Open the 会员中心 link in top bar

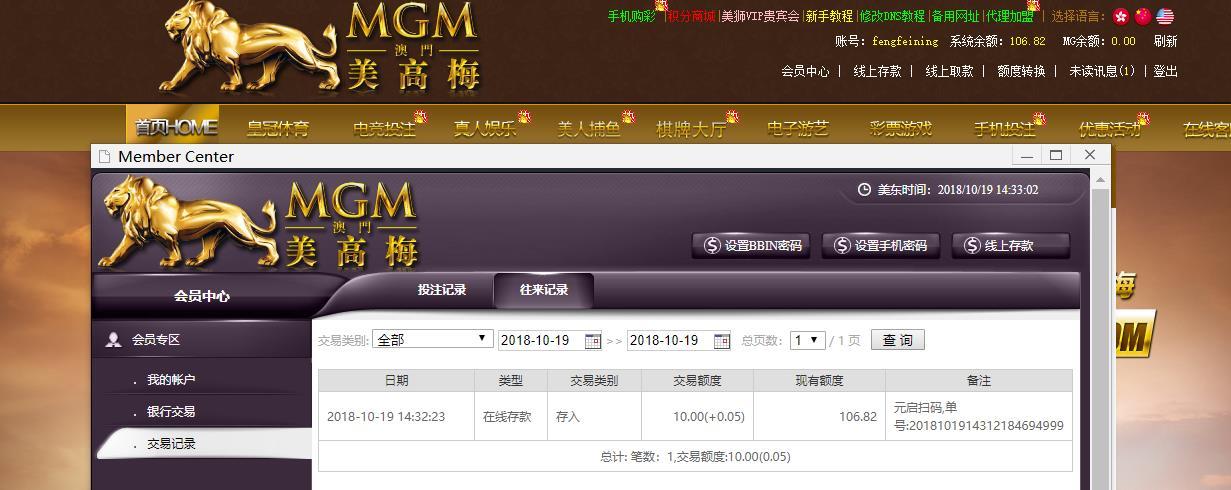805,71
